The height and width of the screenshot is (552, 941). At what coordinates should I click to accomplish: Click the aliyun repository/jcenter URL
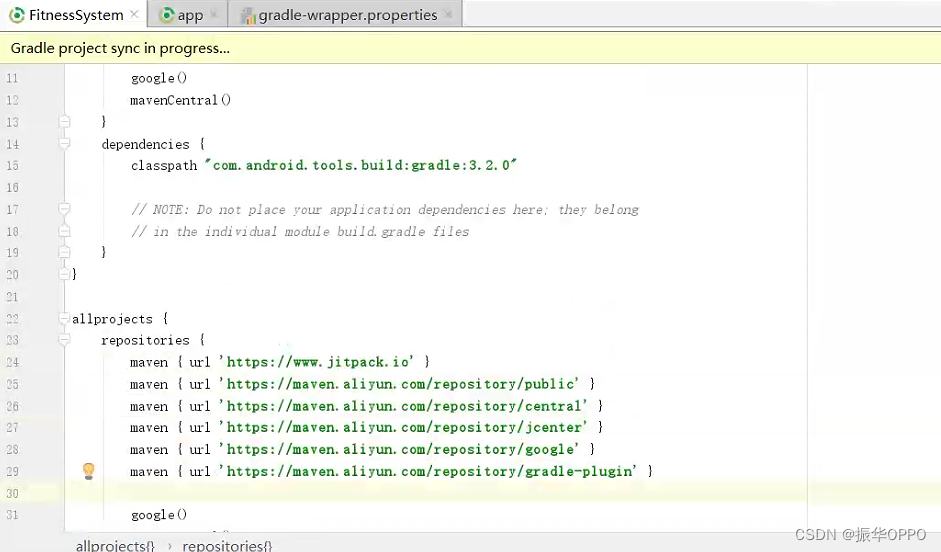tap(403, 427)
